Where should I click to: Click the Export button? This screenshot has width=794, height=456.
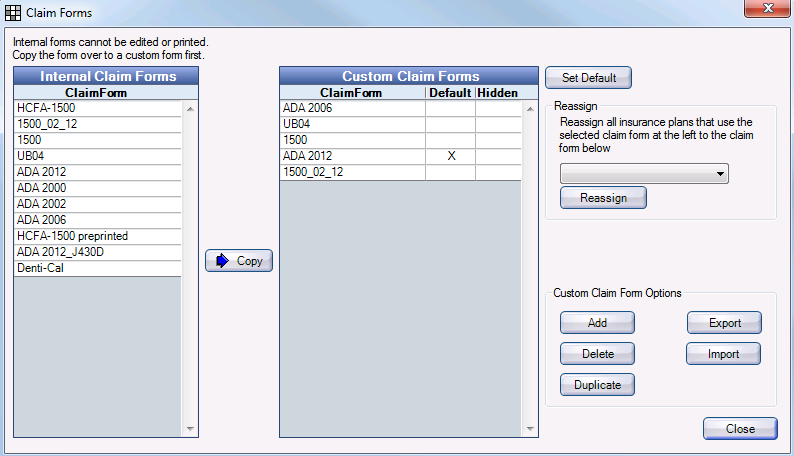point(724,322)
